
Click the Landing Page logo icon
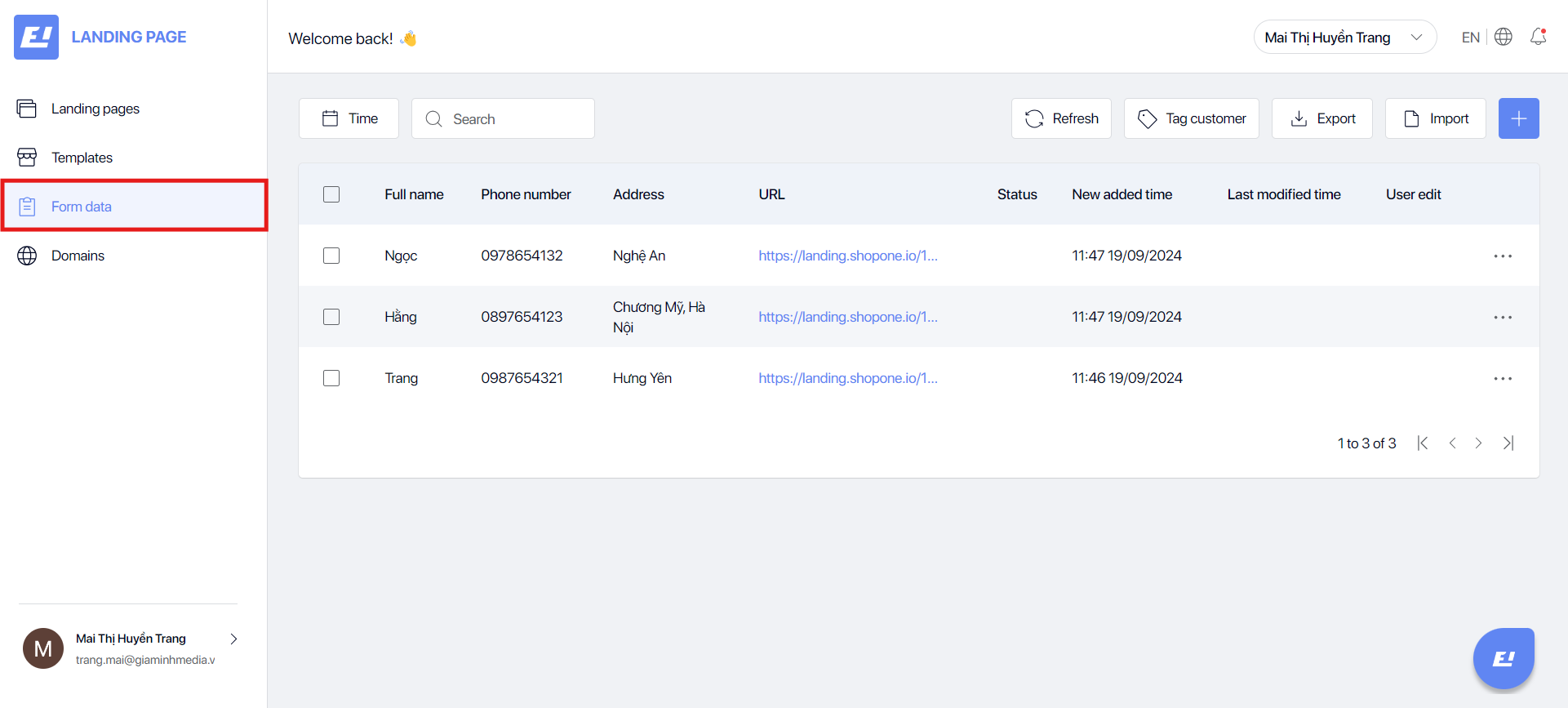tap(36, 37)
